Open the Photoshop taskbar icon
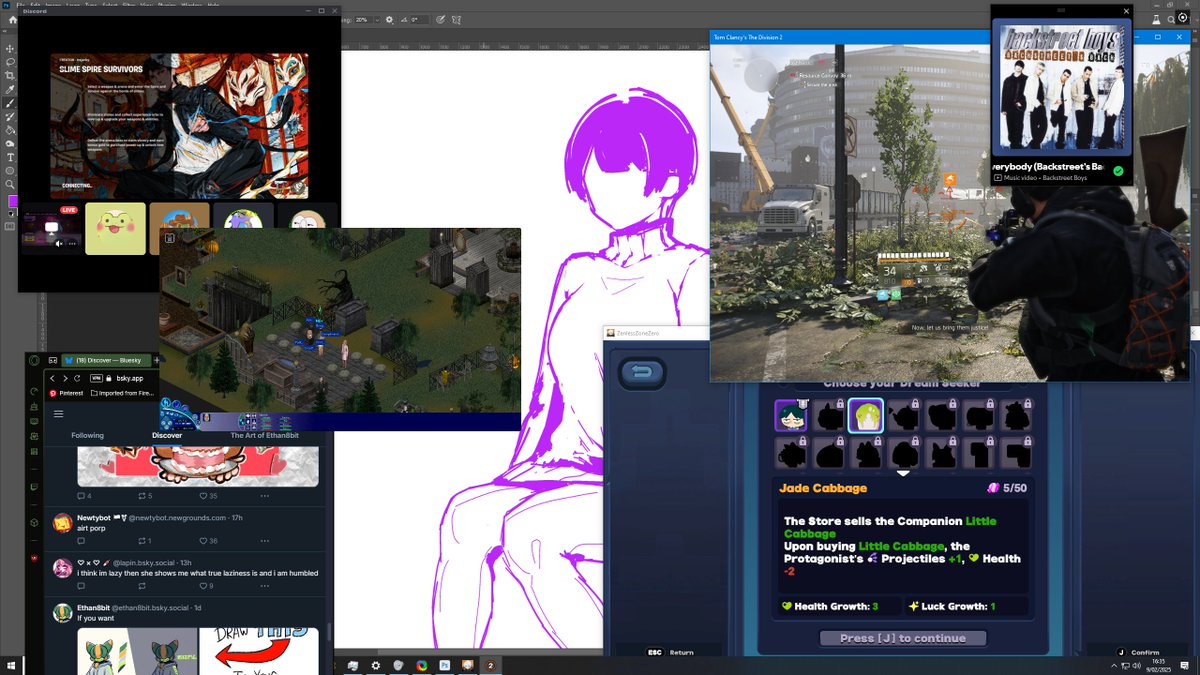Screen dimensions: 1200x675 [x=445, y=665]
